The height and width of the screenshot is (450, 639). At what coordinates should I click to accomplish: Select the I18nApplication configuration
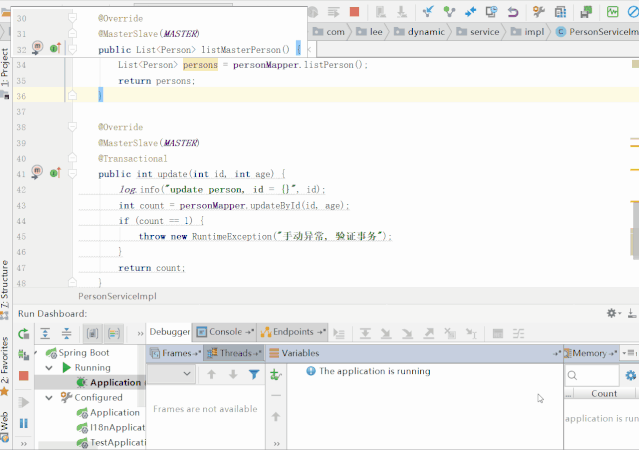click(111, 428)
